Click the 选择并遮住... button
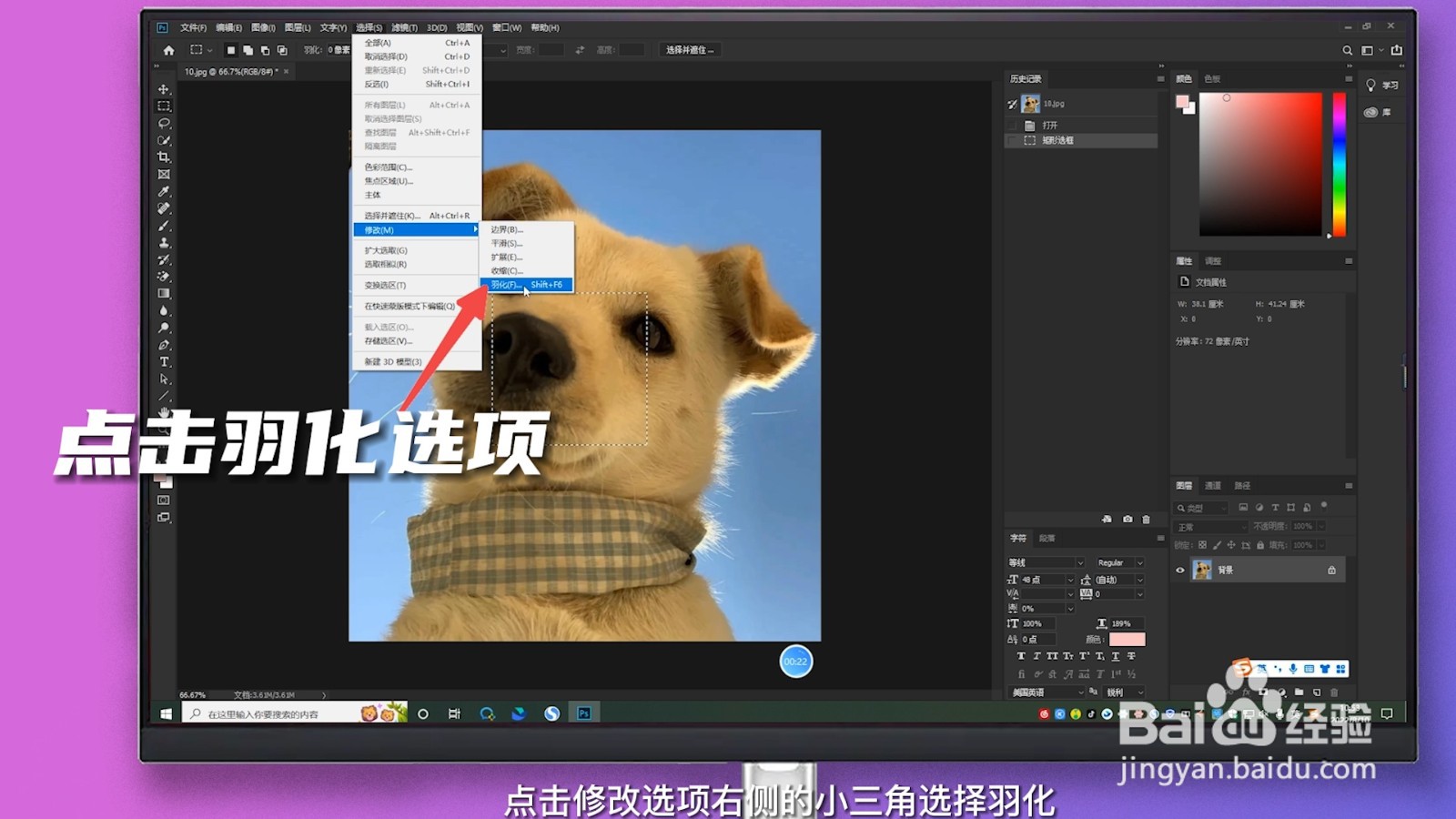This screenshot has width=1456, height=819. tap(690, 50)
